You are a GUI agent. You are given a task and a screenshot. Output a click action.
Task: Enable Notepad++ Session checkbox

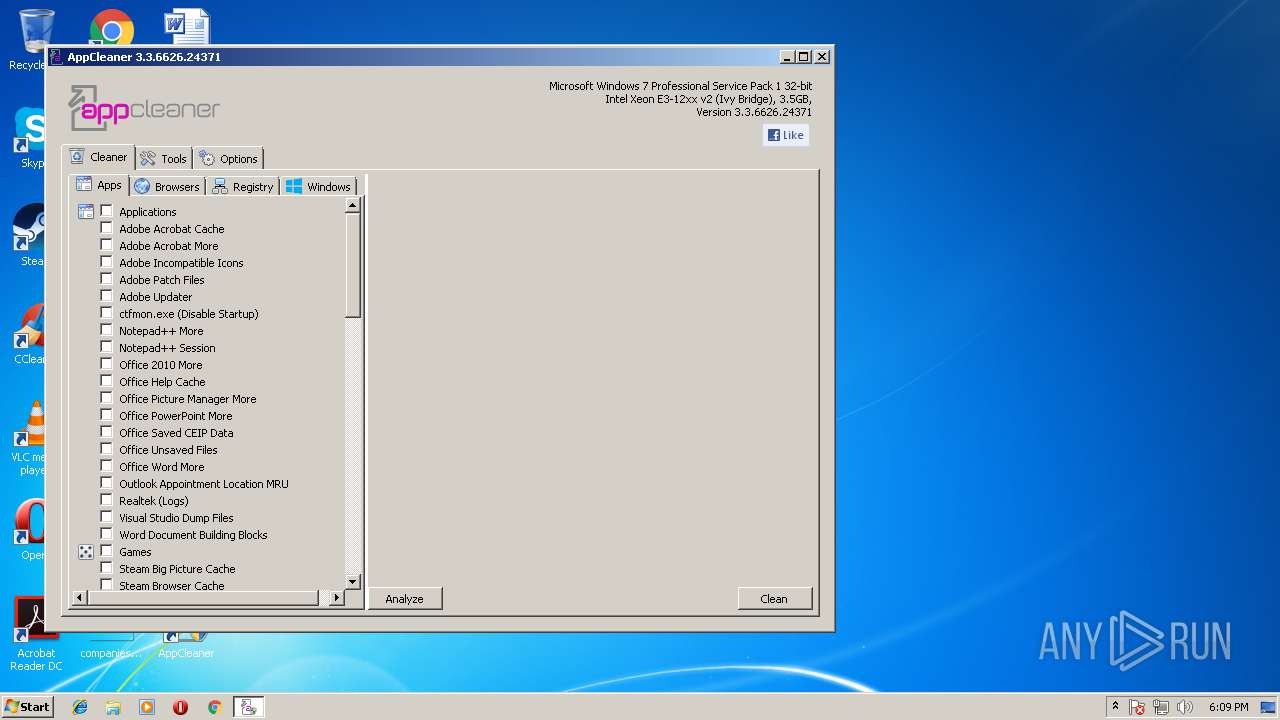tap(107, 347)
